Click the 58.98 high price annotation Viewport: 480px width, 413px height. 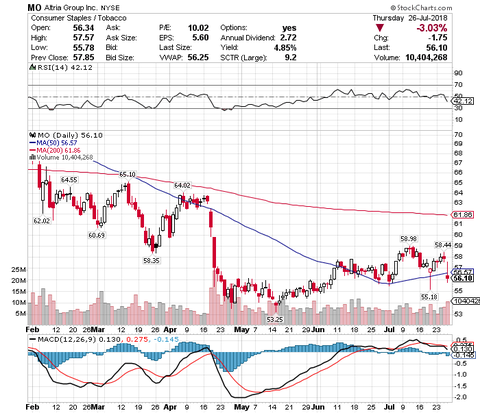pyautogui.click(x=409, y=238)
